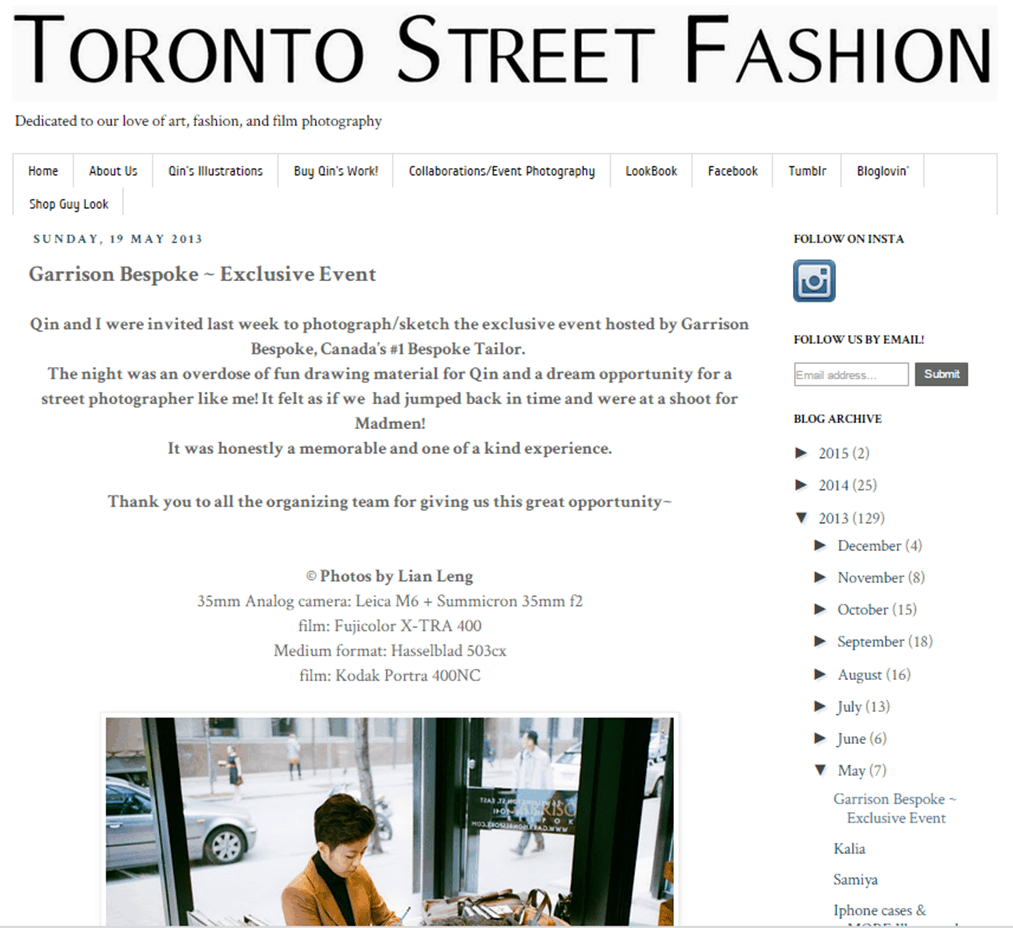The width and height of the screenshot is (1013, 928).
Task: Open the November archive link
Action: [870, 577]
